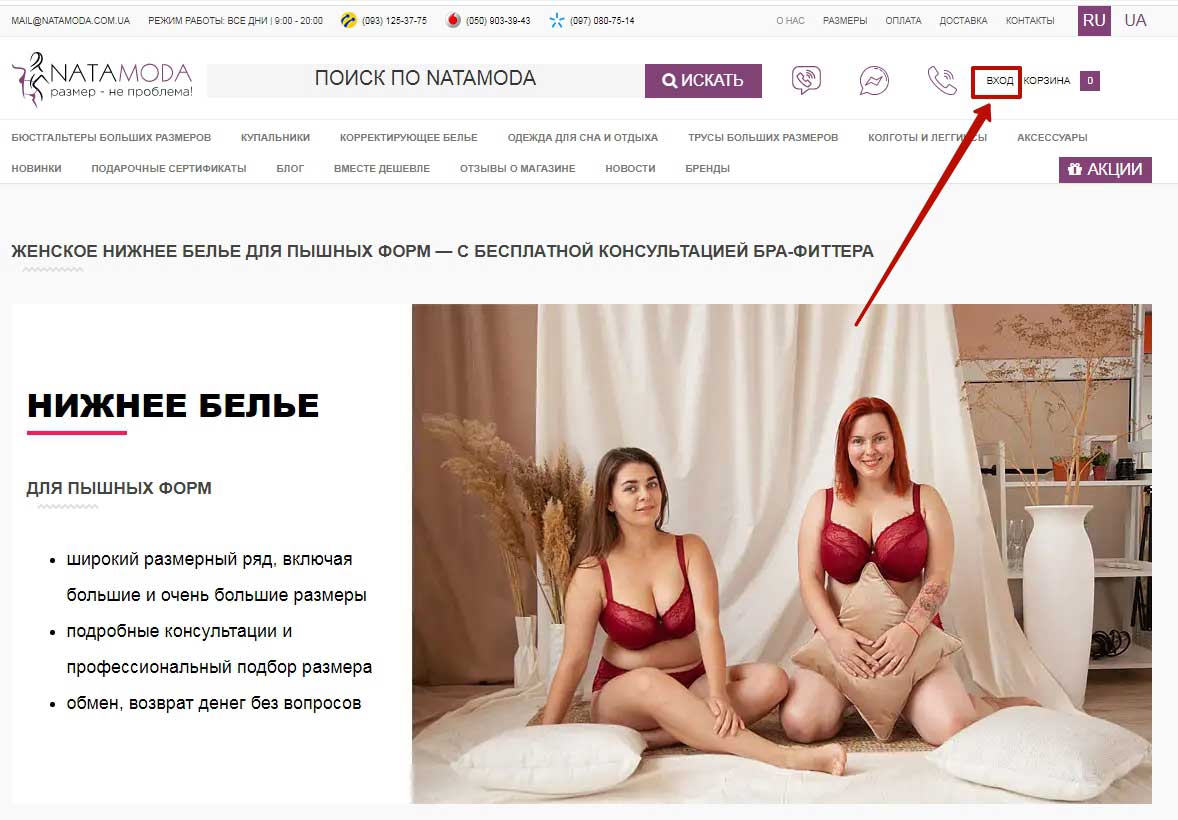
Task: Open the Купальники category menu
Action: click(275, 138)
